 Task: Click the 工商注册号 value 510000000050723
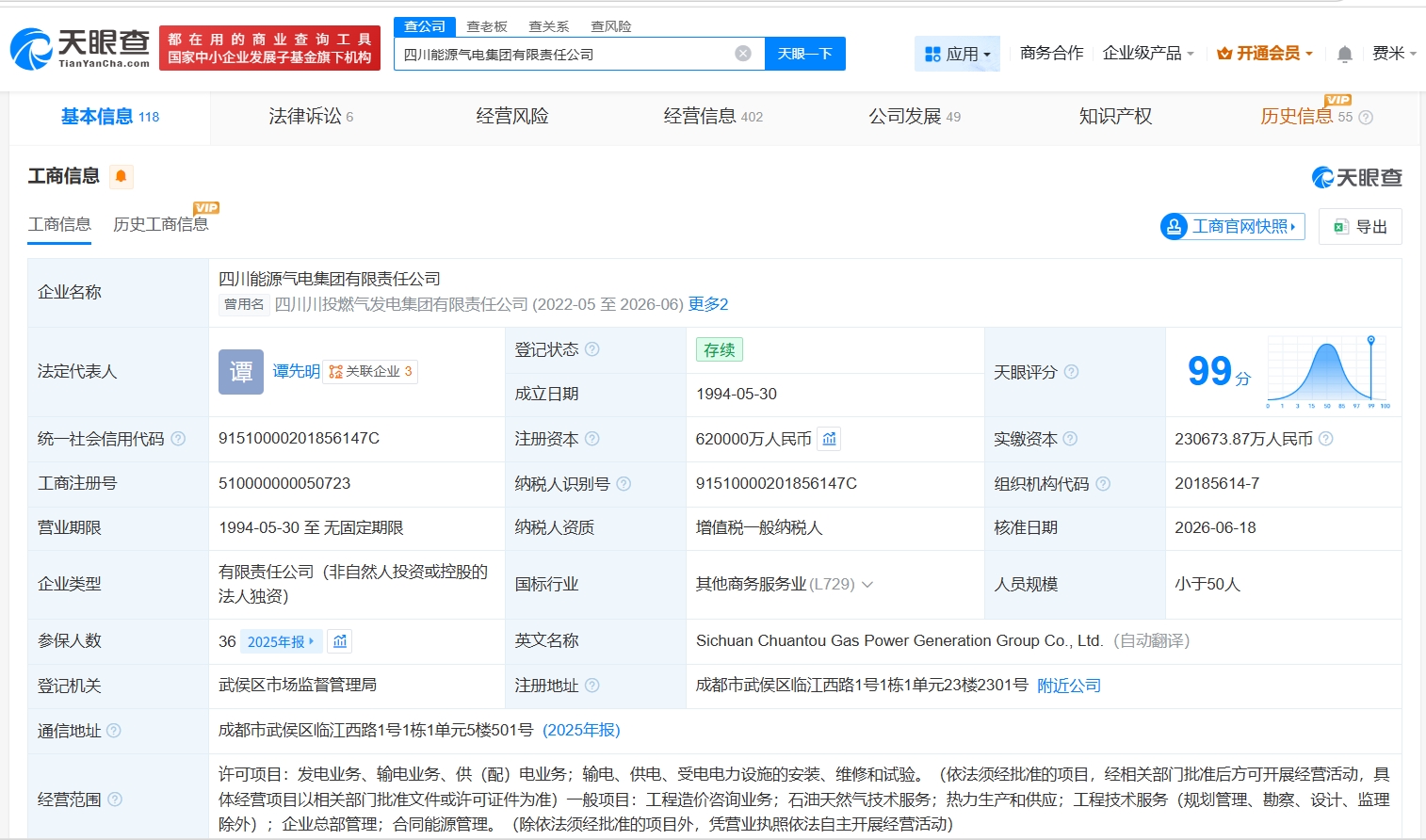284,484
